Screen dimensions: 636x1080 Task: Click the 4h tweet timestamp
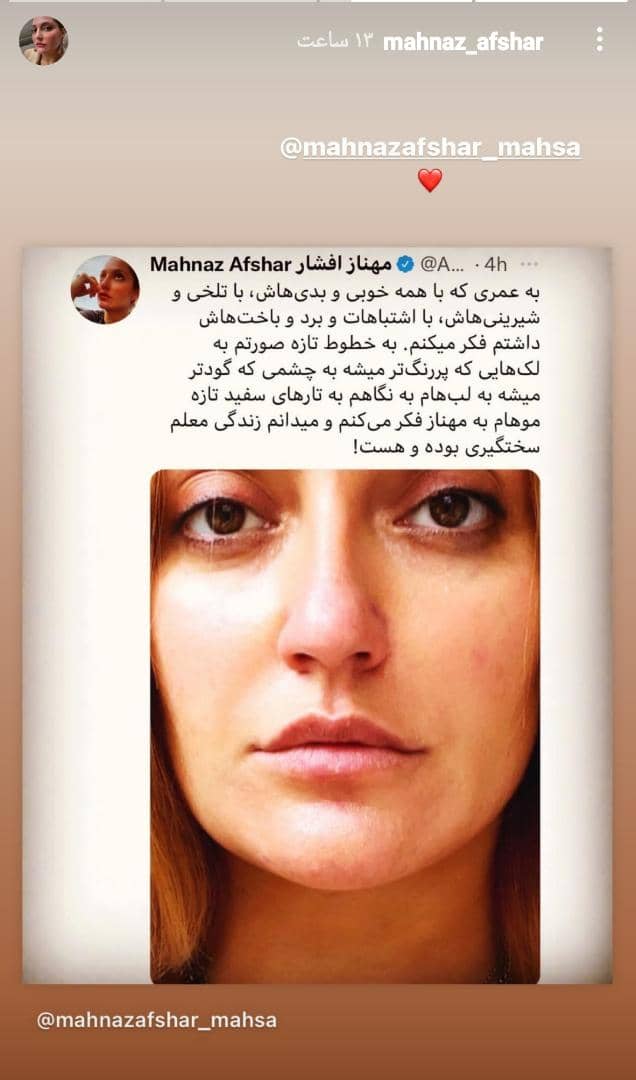coord(497,264)
